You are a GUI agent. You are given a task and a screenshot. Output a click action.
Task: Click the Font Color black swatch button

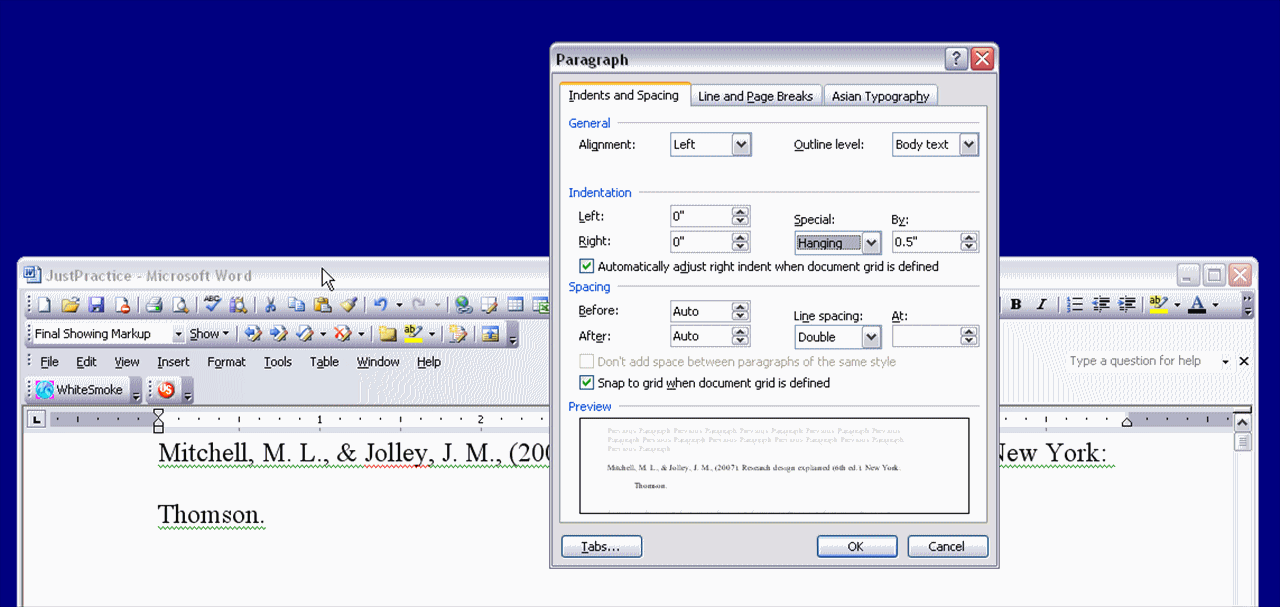click(1197, 305)
